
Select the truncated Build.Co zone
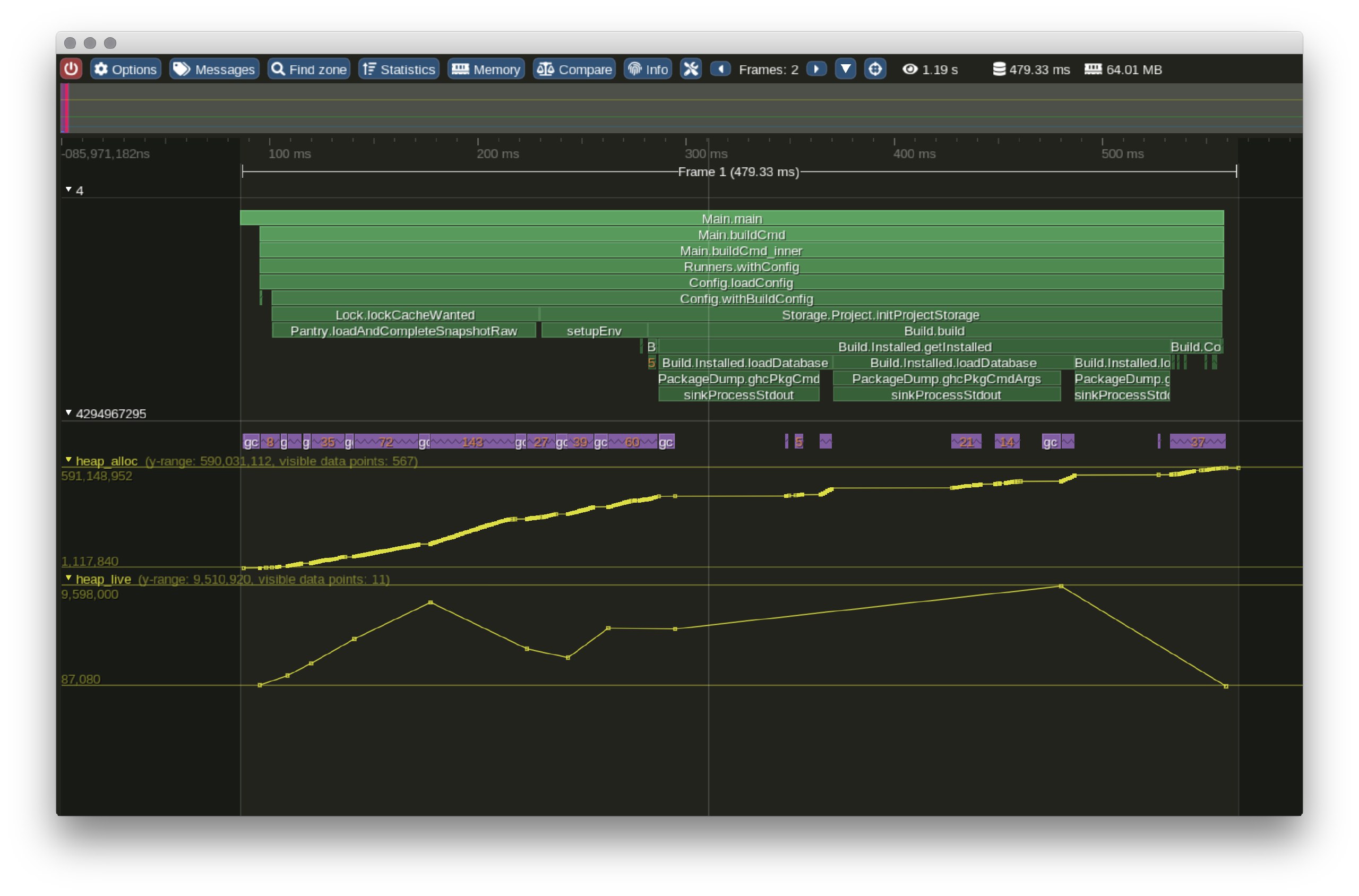tap(1195, 346)
